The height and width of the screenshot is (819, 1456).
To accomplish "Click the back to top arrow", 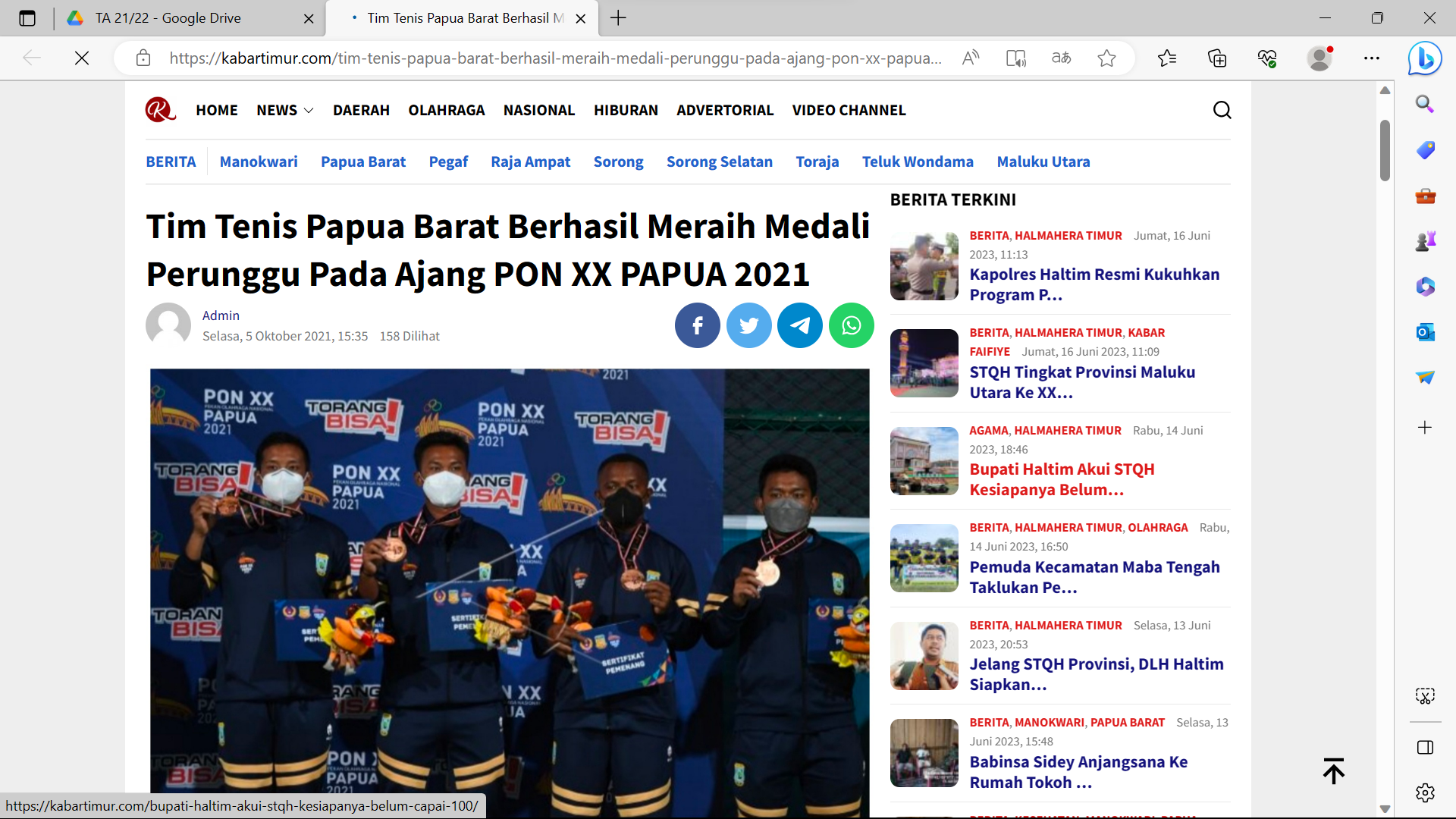I will coord(1334,771).
